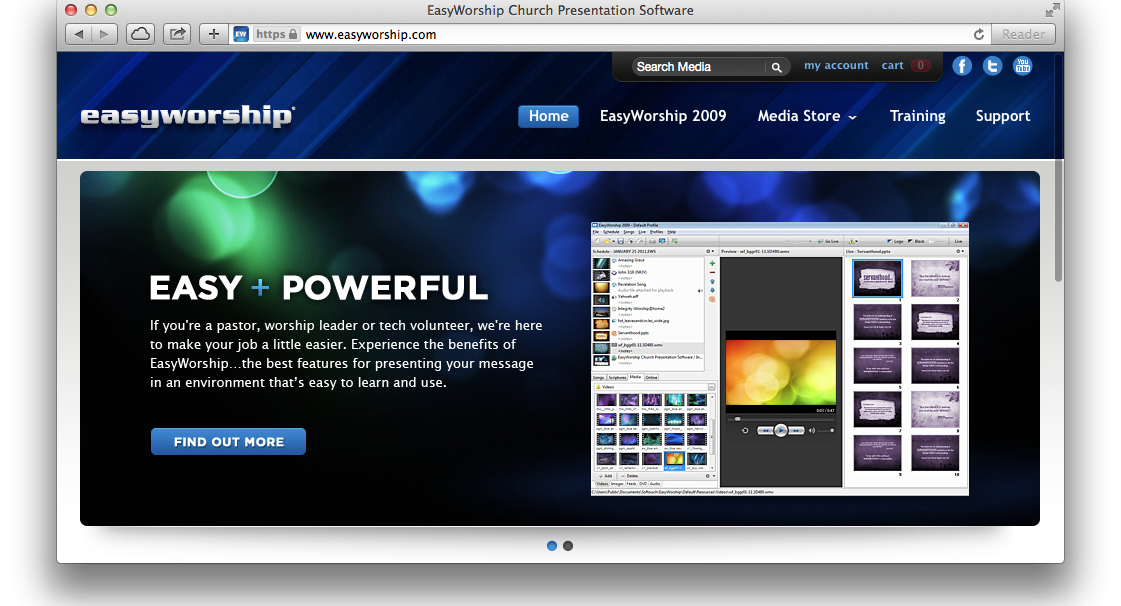Open the Media Store navigation item
This screenshot has height=606, width=1121.
(x=799, y=116)
